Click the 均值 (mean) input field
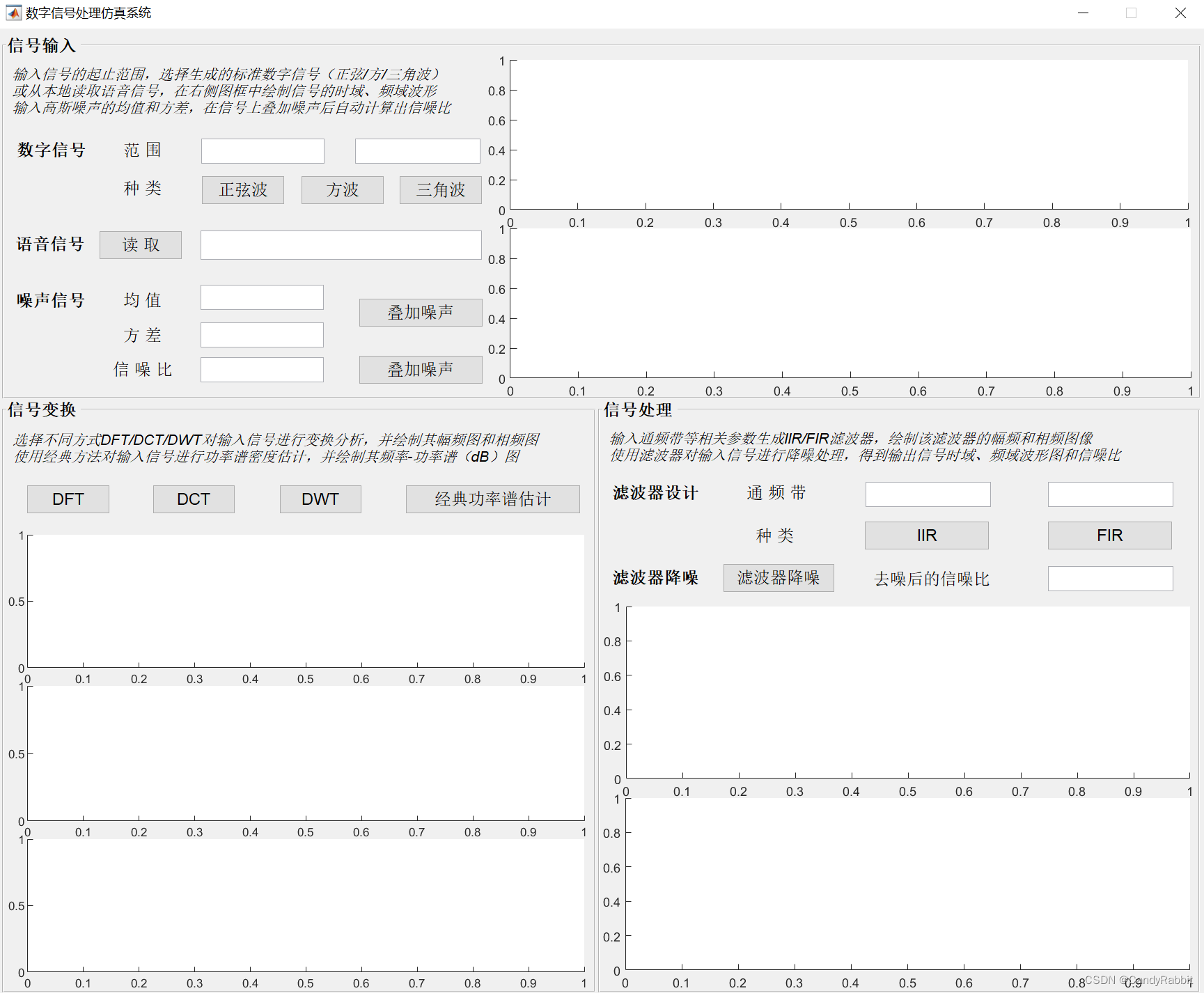The width and height of the screenshot is (1204, 993). tap(261, 297)
